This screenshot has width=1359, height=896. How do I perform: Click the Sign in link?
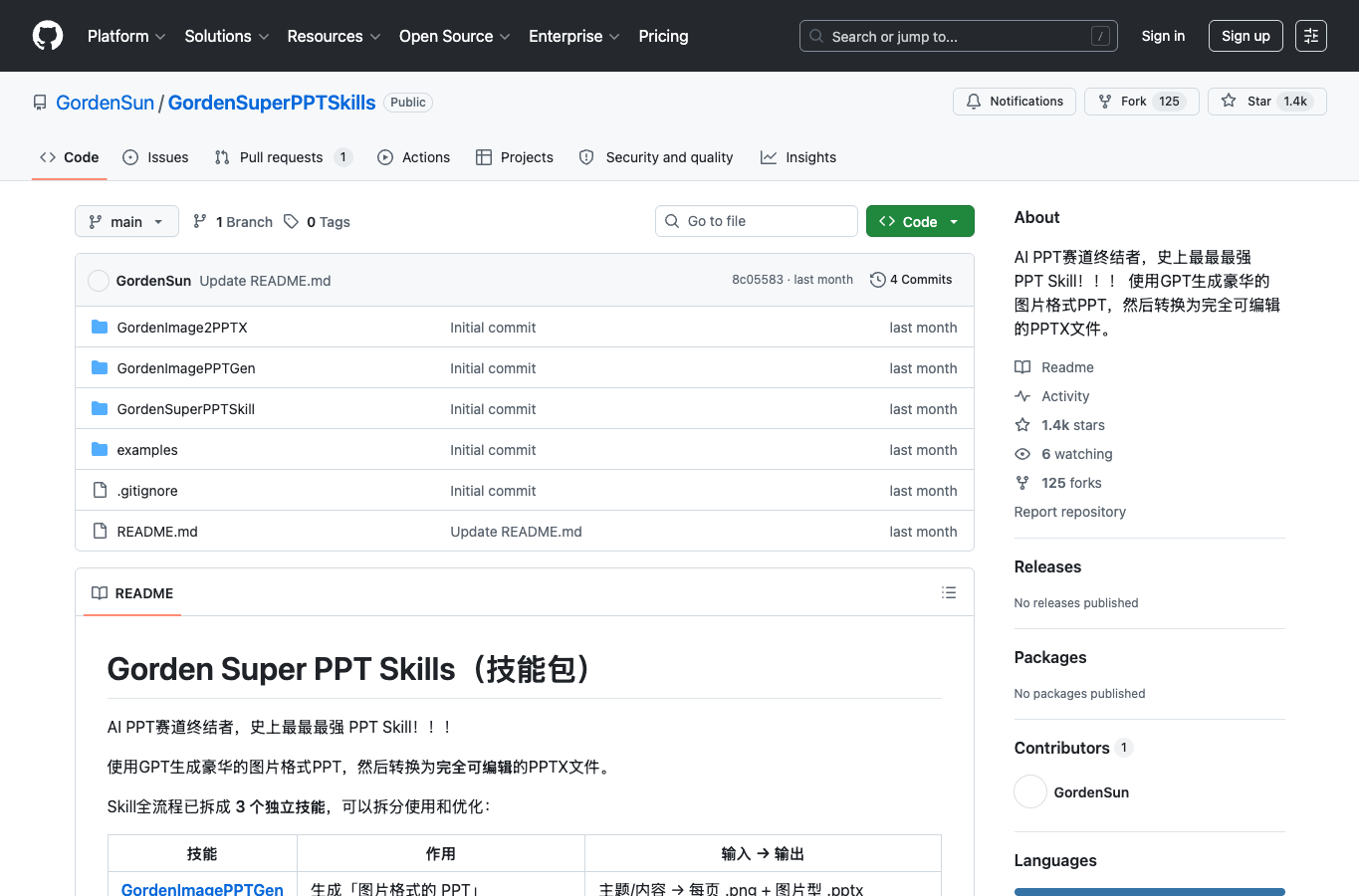(1163, 36)
